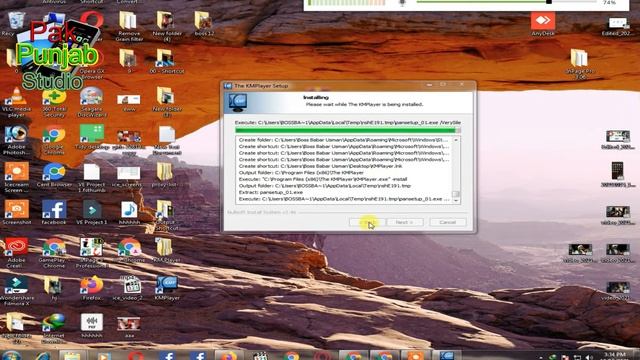Click Cancel in the KMPlayer Setup dialog
Image resolution: width=640 pixels, height=360 pixels.
click(447, 222)
